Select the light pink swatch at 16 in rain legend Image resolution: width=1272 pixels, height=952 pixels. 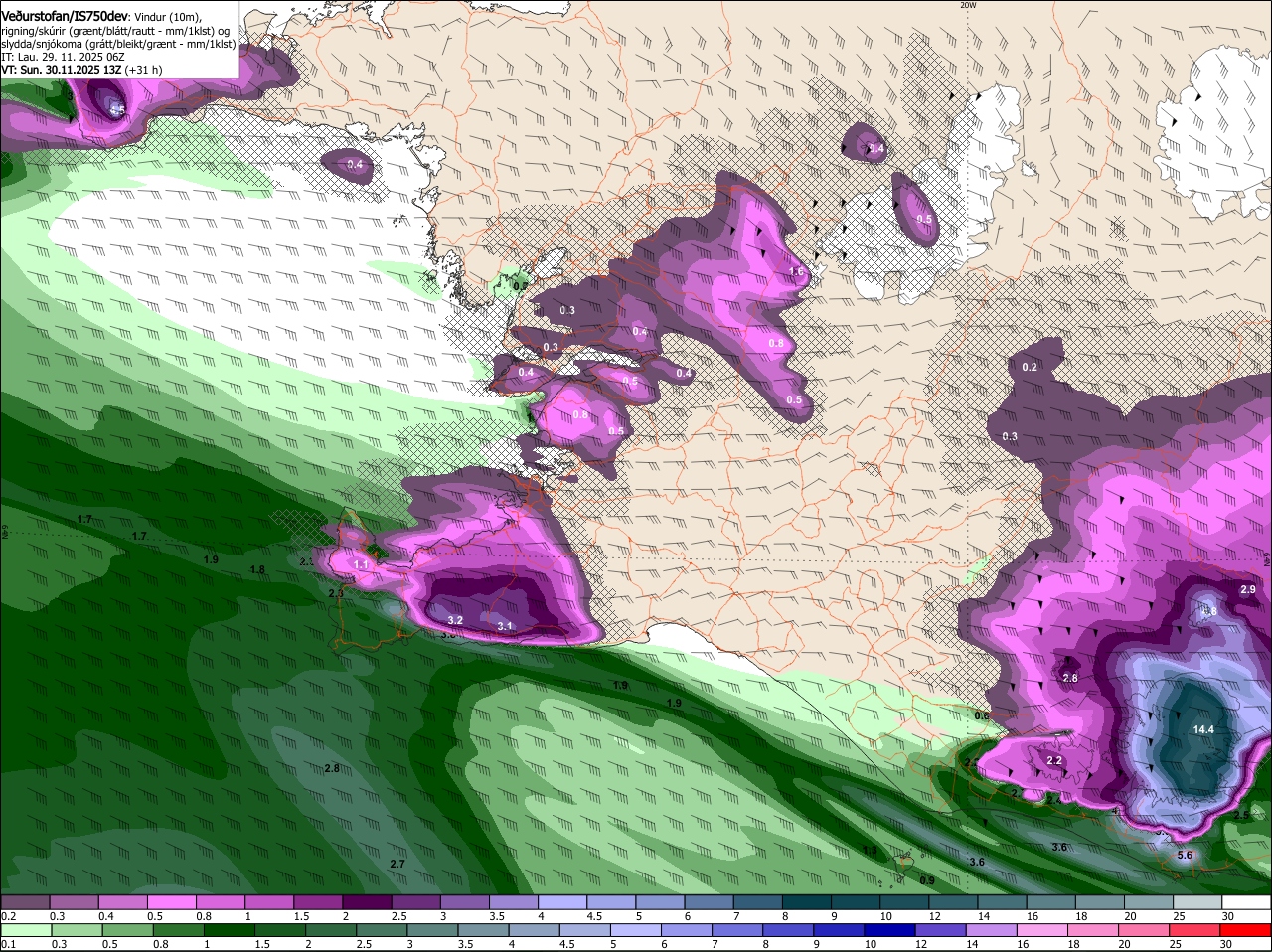coord(1041,930)
